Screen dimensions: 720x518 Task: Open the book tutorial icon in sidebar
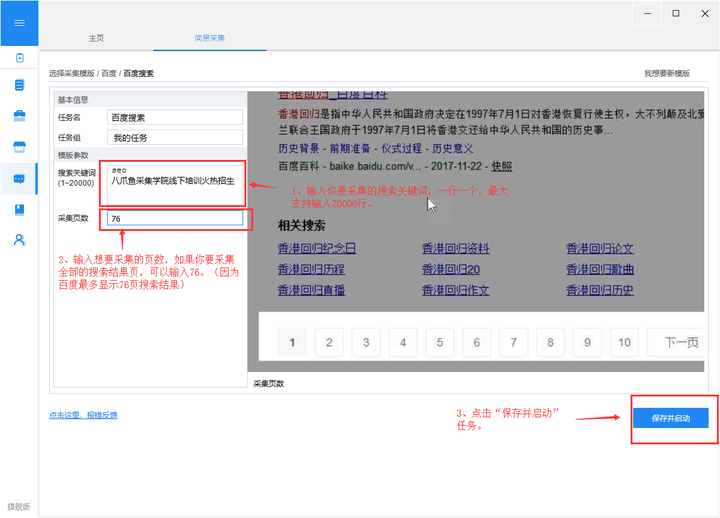point(19,210)
